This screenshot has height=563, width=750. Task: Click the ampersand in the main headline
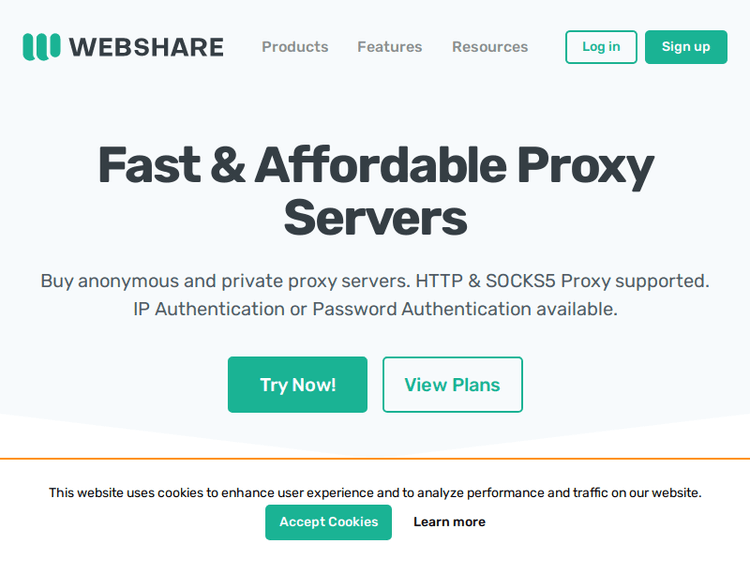click(228, 166)
